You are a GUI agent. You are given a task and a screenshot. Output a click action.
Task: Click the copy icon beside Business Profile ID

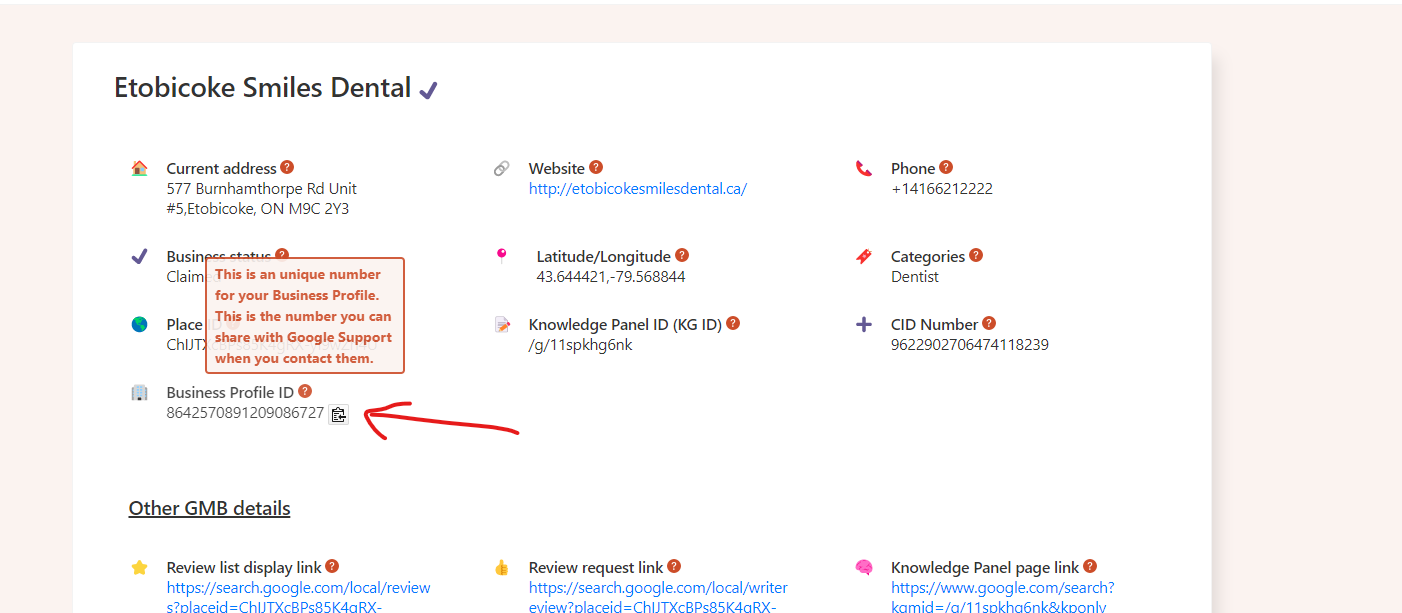click(x=338, y=414)
